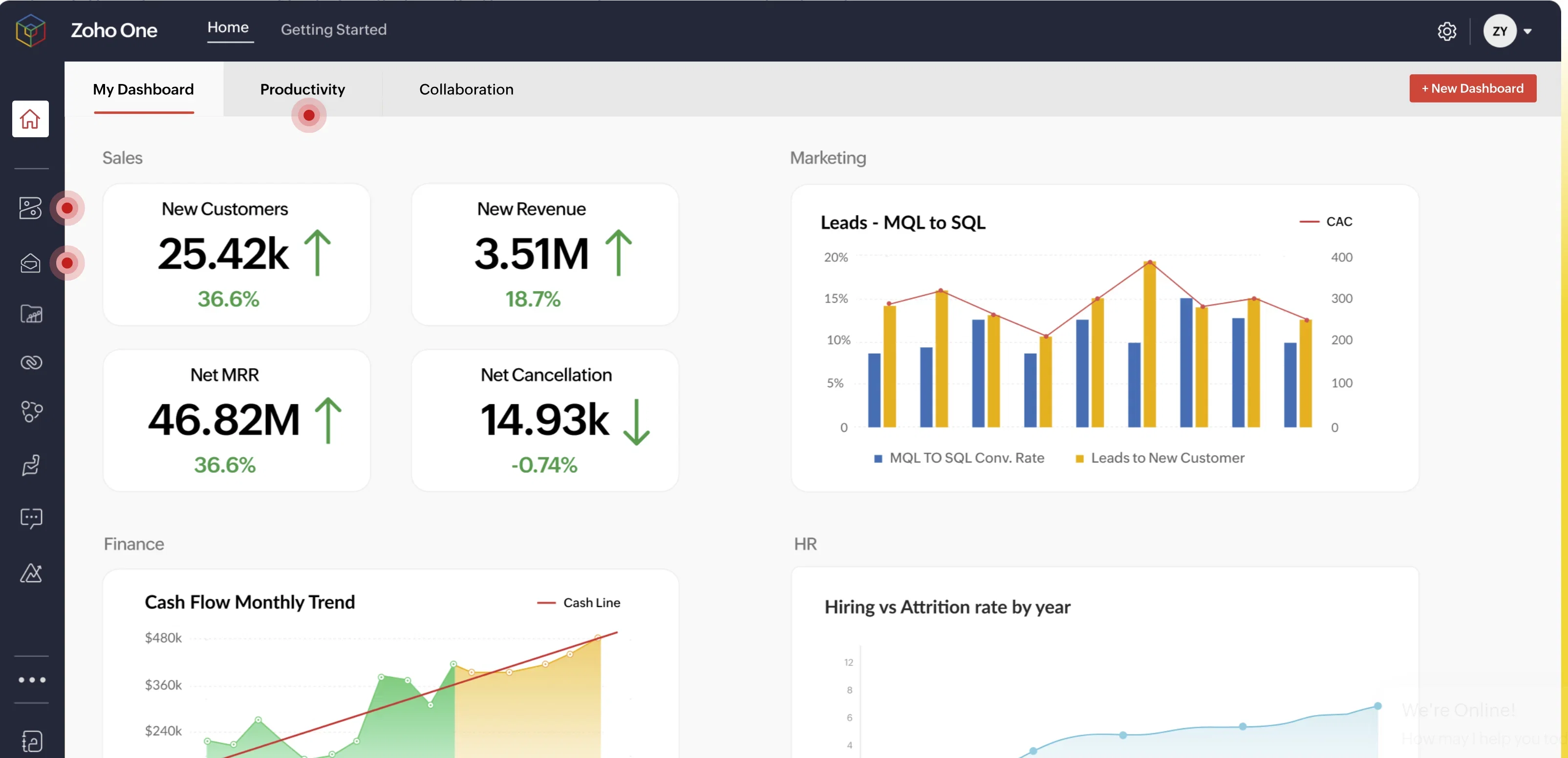Toggle MQL TO SQL Conv. Rate legend
1568x758 pixels.
pyautogui.click(x=959, y=458)
